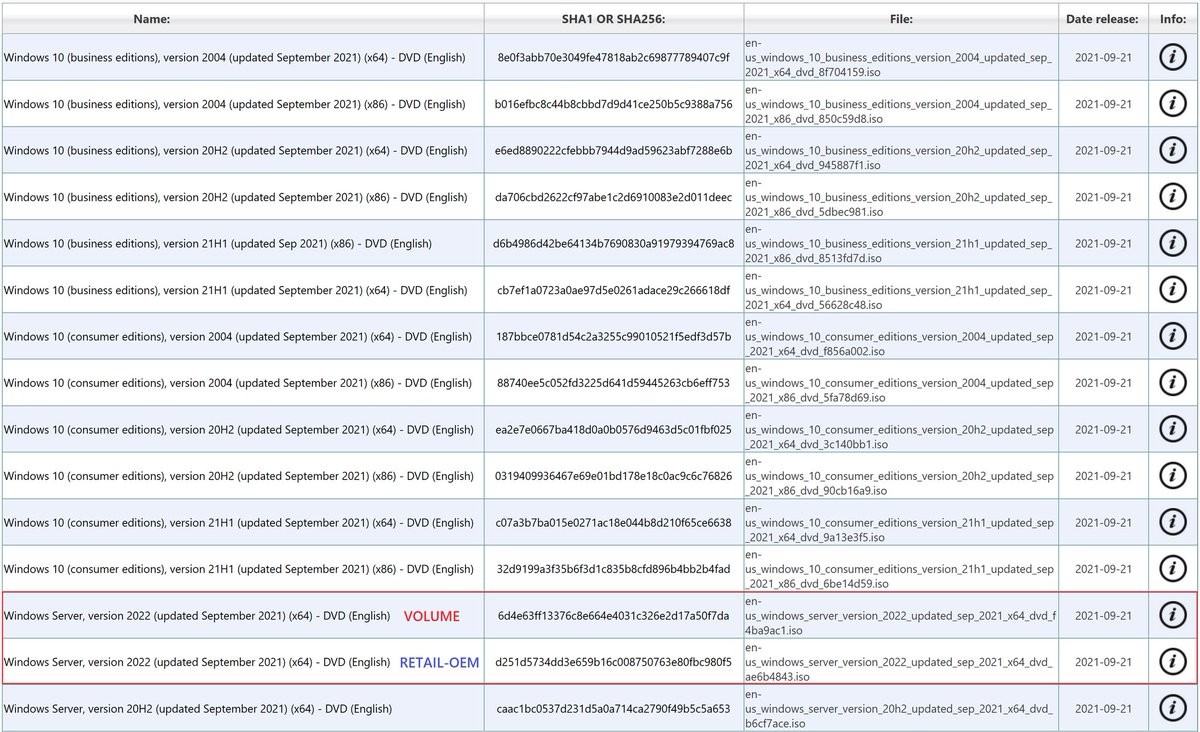Open info for consumer editions 20H2 x64 row
The image size is (1200, 732).
pyautogui.click(x=1171, y=429)
